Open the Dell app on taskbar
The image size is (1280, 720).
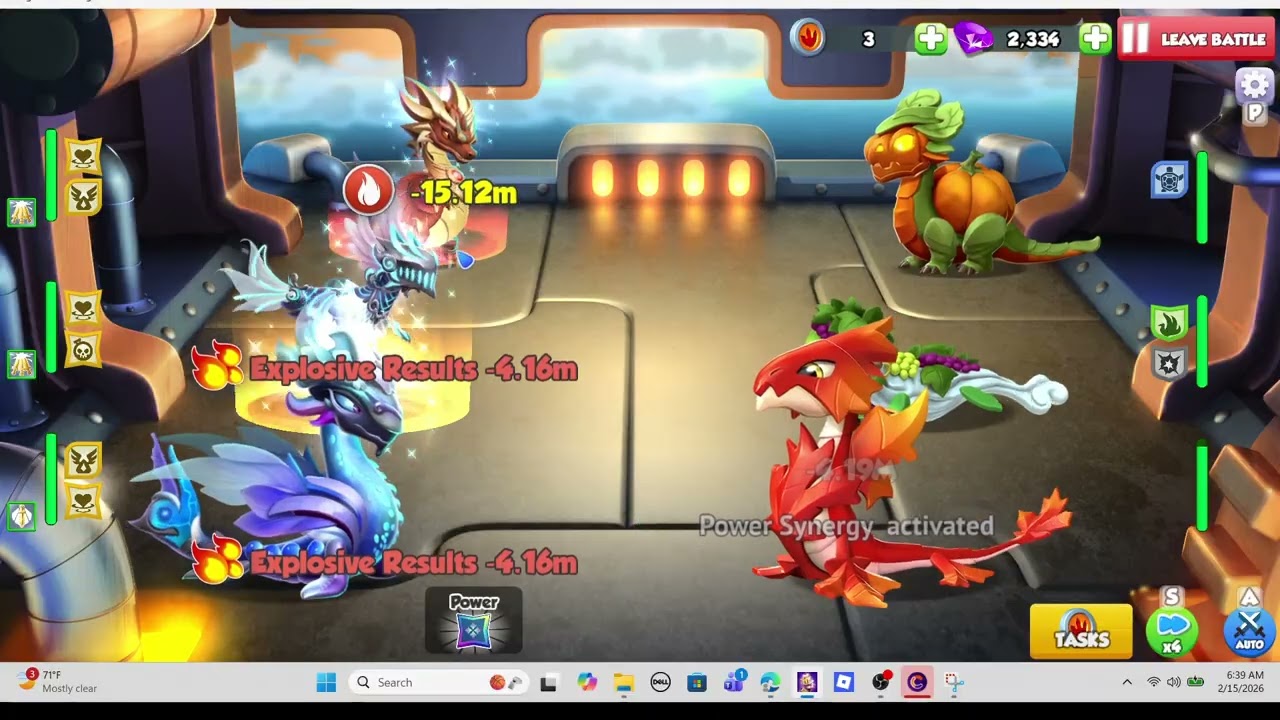[x=660, y=683]
